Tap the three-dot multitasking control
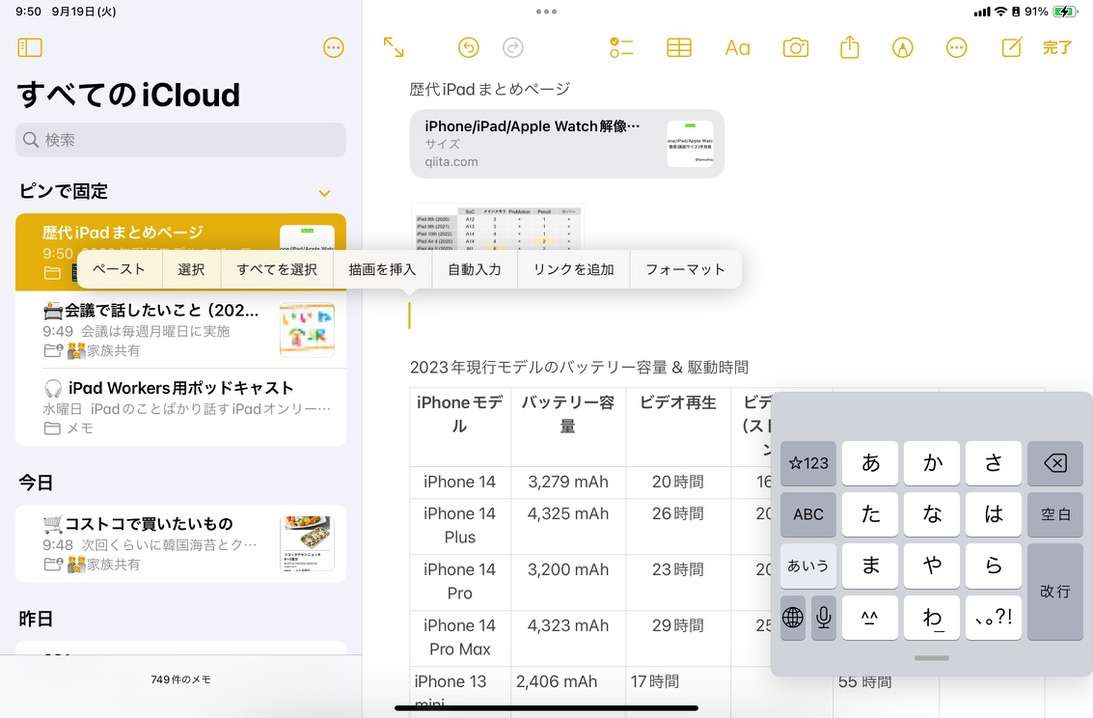 546,11
